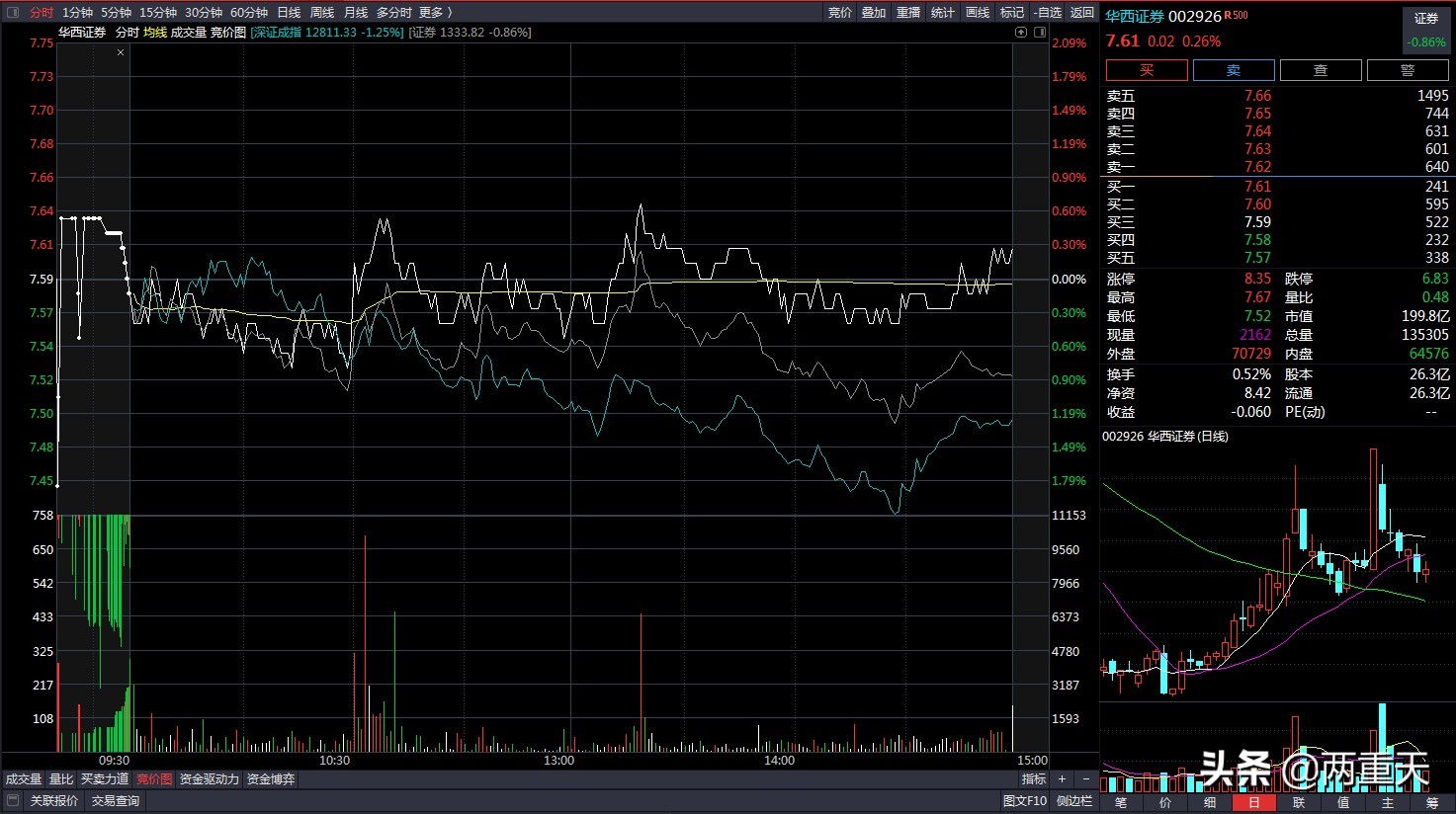Click the 返回 back button

(x=1083, y=12)
